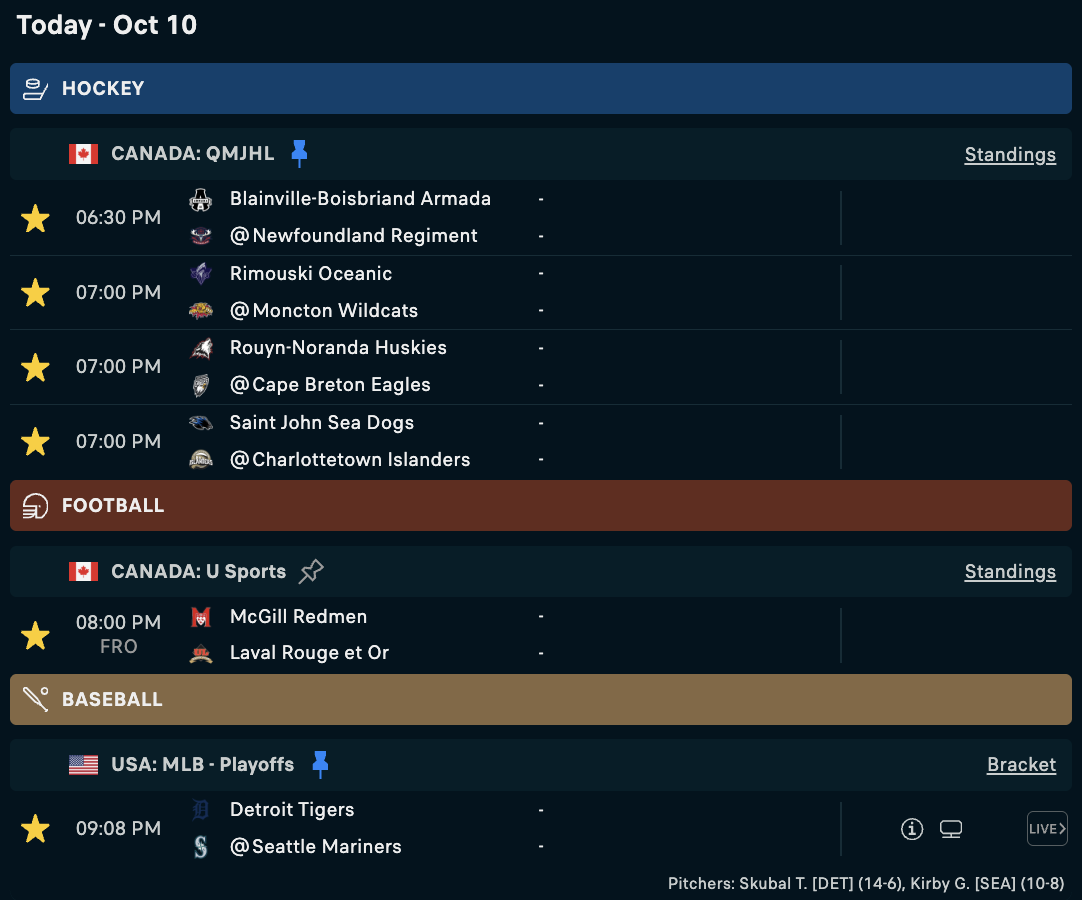The image size is (1082, 900).
Task: Unfavorite the Blainville-Boisbriand Armada game star
Action: [35, 218]
